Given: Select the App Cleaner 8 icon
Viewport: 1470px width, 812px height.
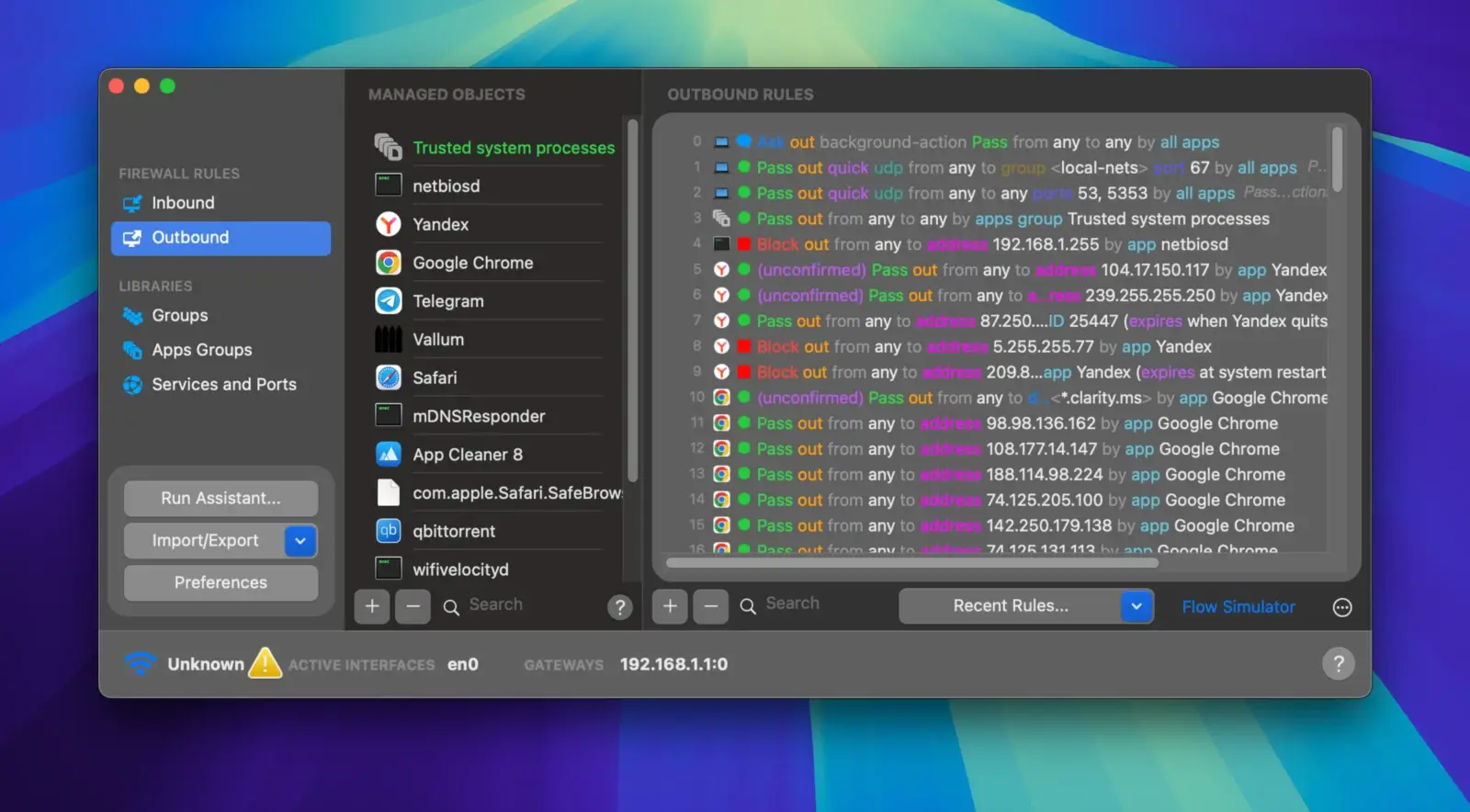Looking at the screenshot, I should [x=389, y=455].
